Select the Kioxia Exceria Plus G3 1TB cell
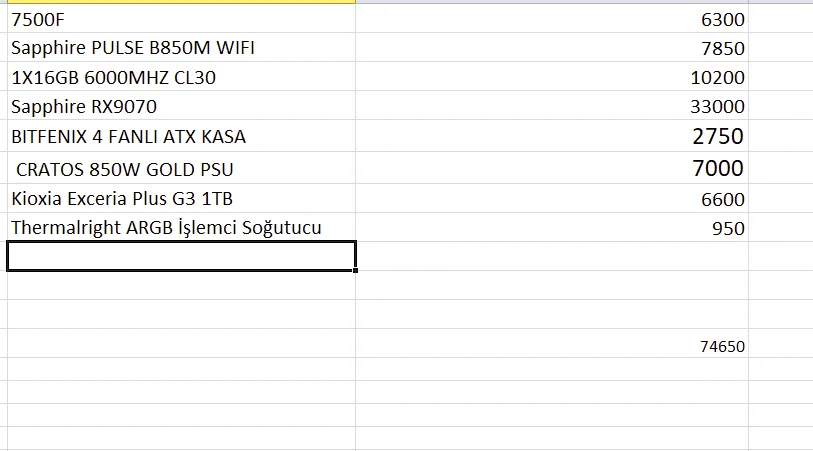Screen dimensions: 813x451 click(181, 198)
